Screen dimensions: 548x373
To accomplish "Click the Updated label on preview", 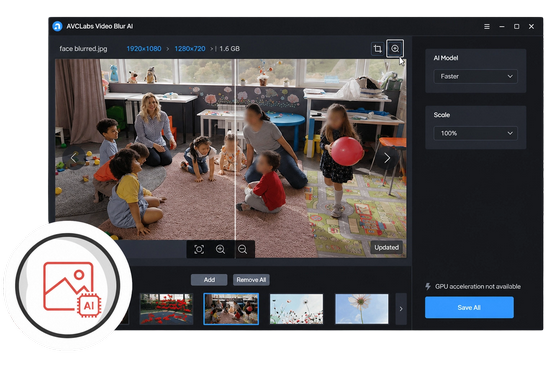I will click(387, 248).
